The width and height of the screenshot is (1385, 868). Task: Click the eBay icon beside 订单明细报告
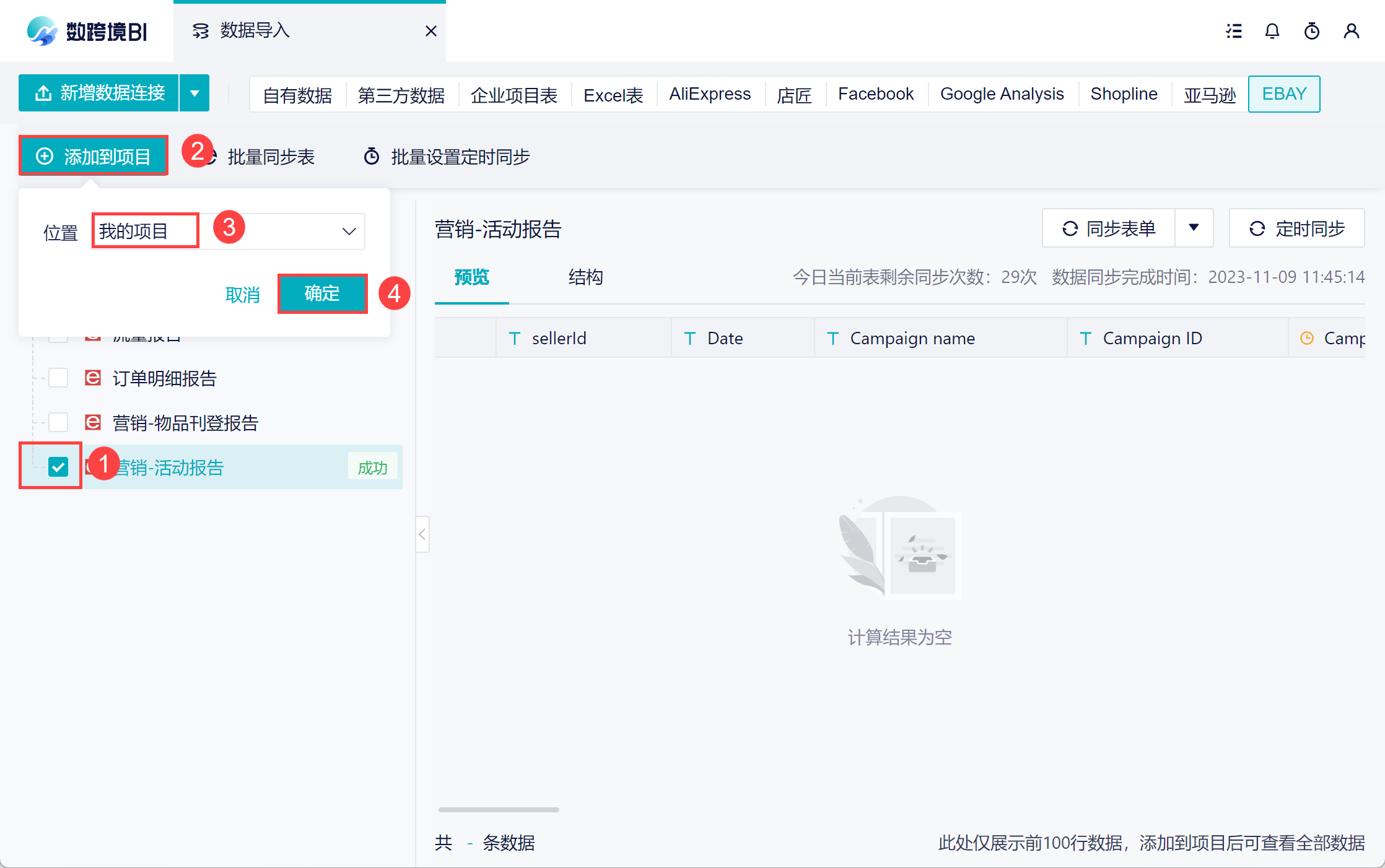click(x=93, y=378)
